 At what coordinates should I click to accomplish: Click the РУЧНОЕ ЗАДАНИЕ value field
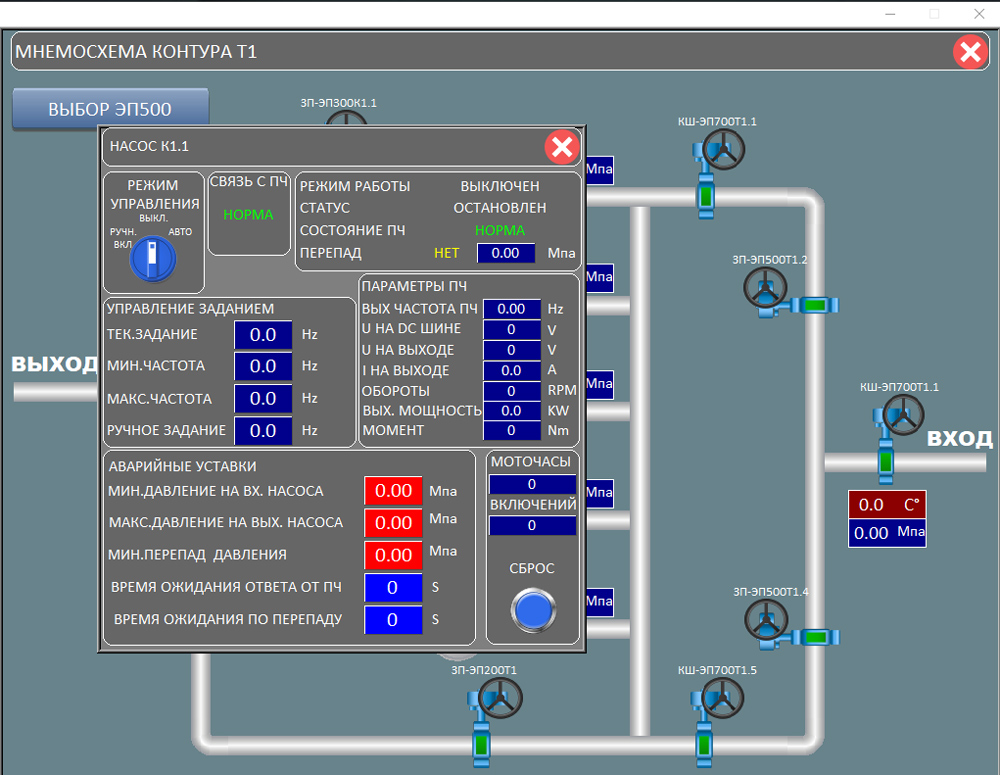click(x=263, y=431)
